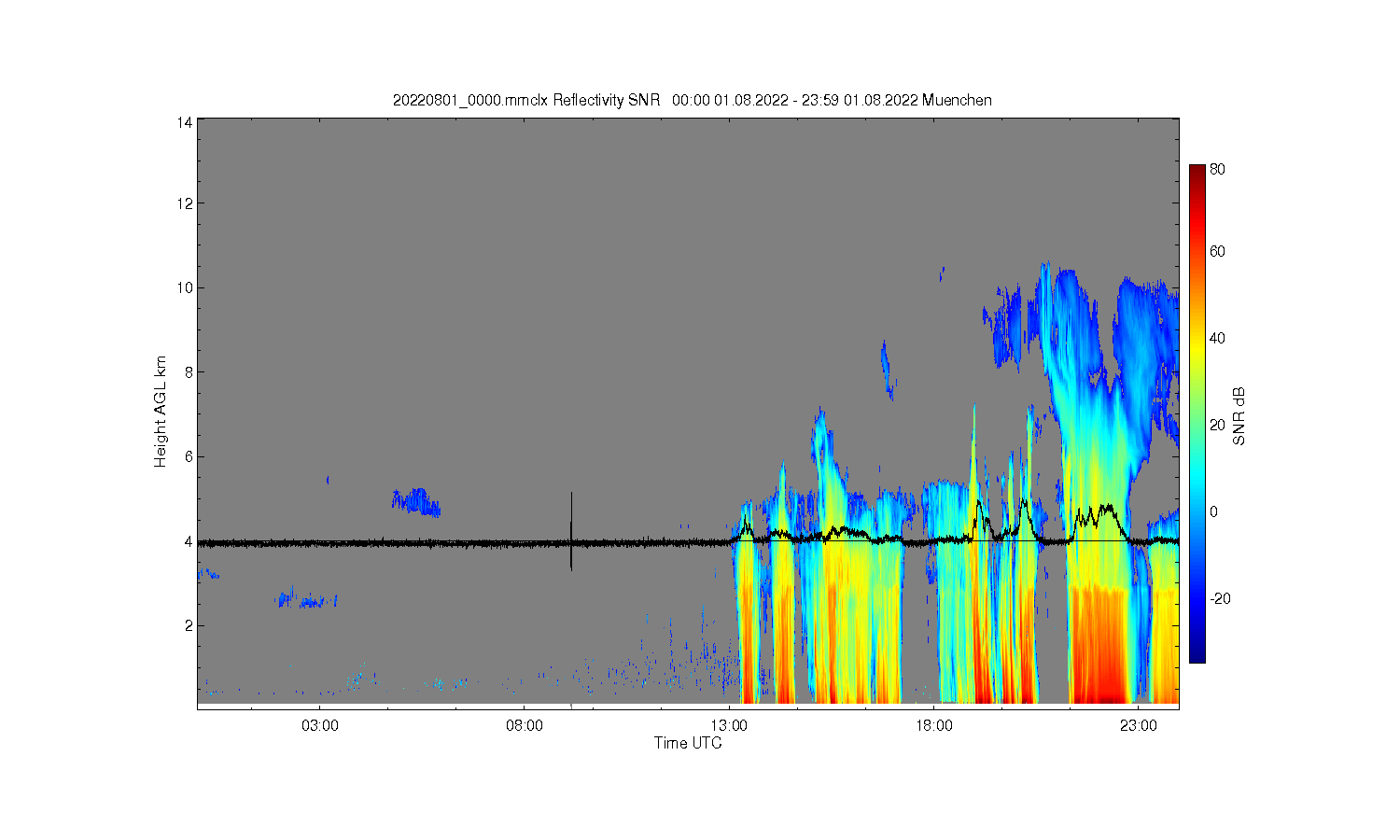Click the height tick label 10
1400x840 pixels.
[185, 287]
